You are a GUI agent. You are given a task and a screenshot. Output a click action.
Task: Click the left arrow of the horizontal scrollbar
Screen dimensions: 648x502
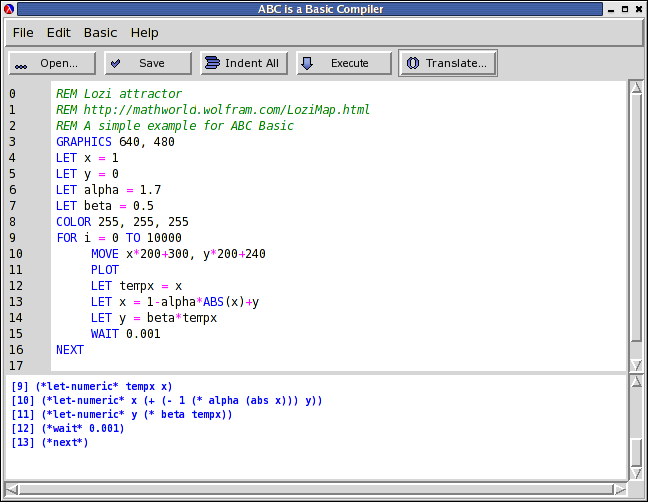tap(11, 489)
